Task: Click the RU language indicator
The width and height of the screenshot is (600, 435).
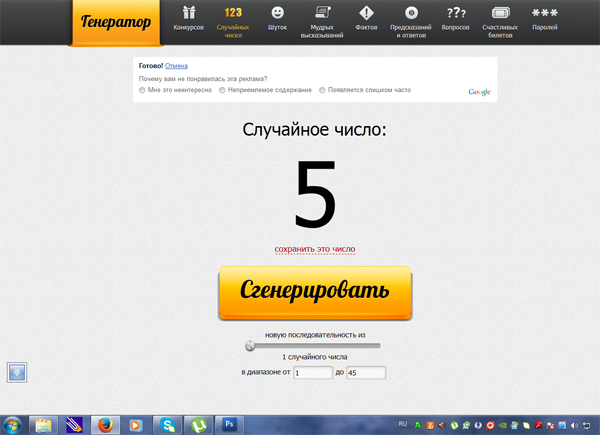Action: (x=403, y=424)
